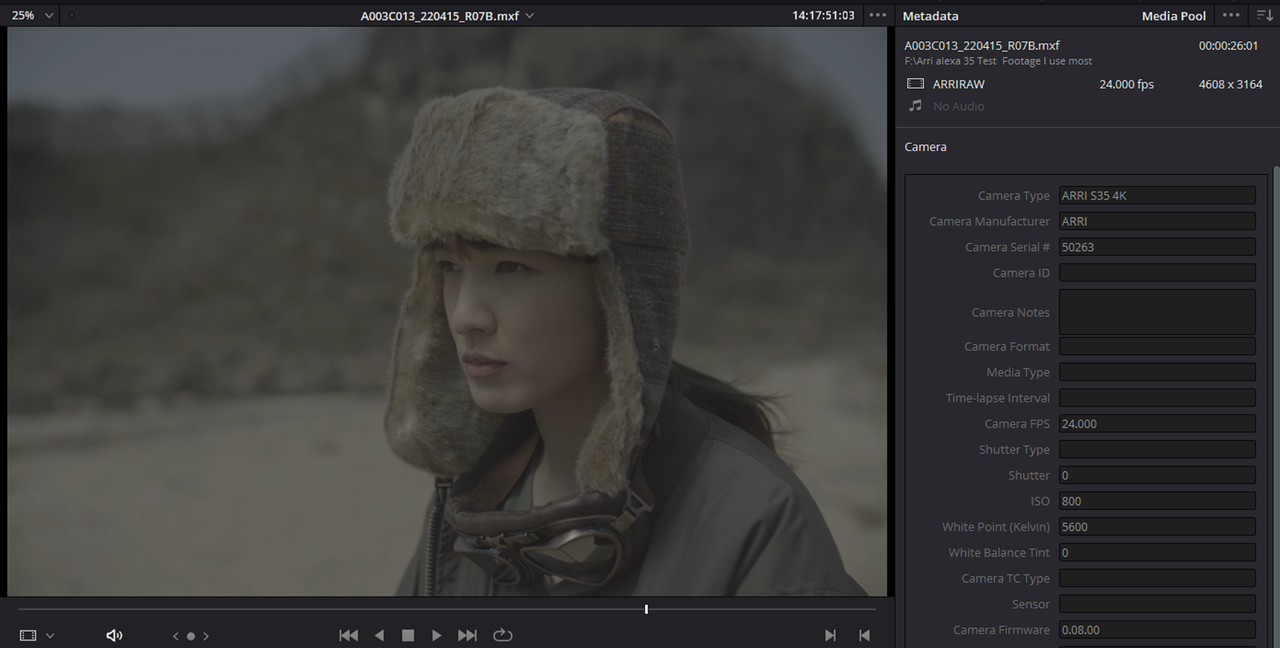The image size is (1280, 648).
Task: Play the clip in reverse
Action: 379,635
